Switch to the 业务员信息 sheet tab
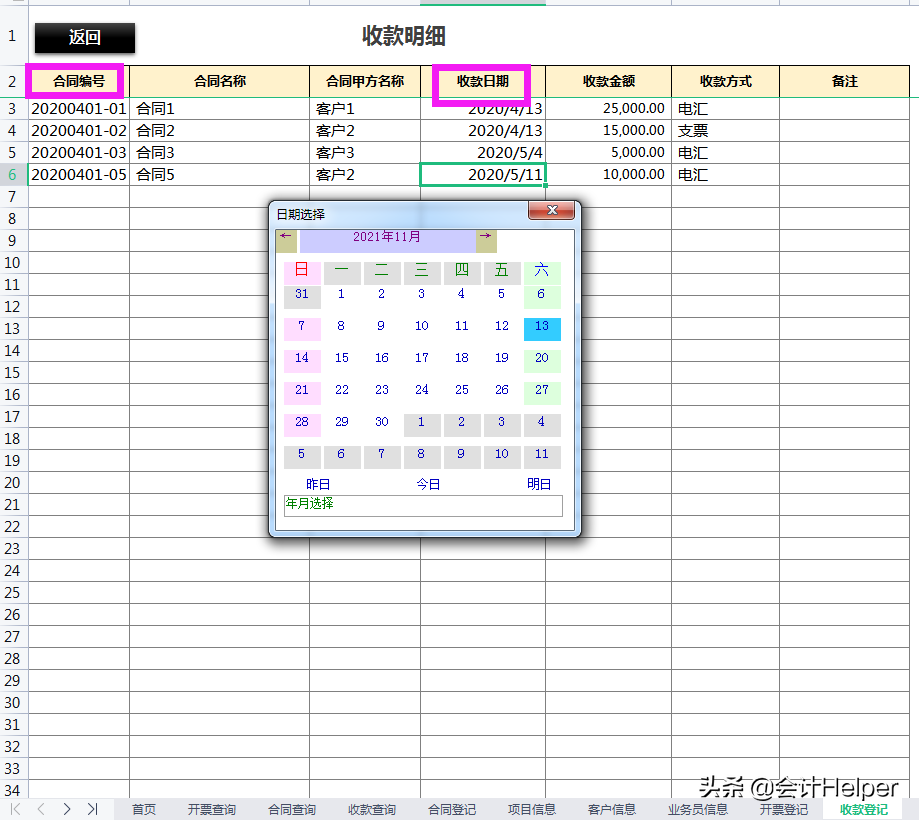This screenshot has height=820, width=919. [x=697, y=809]
